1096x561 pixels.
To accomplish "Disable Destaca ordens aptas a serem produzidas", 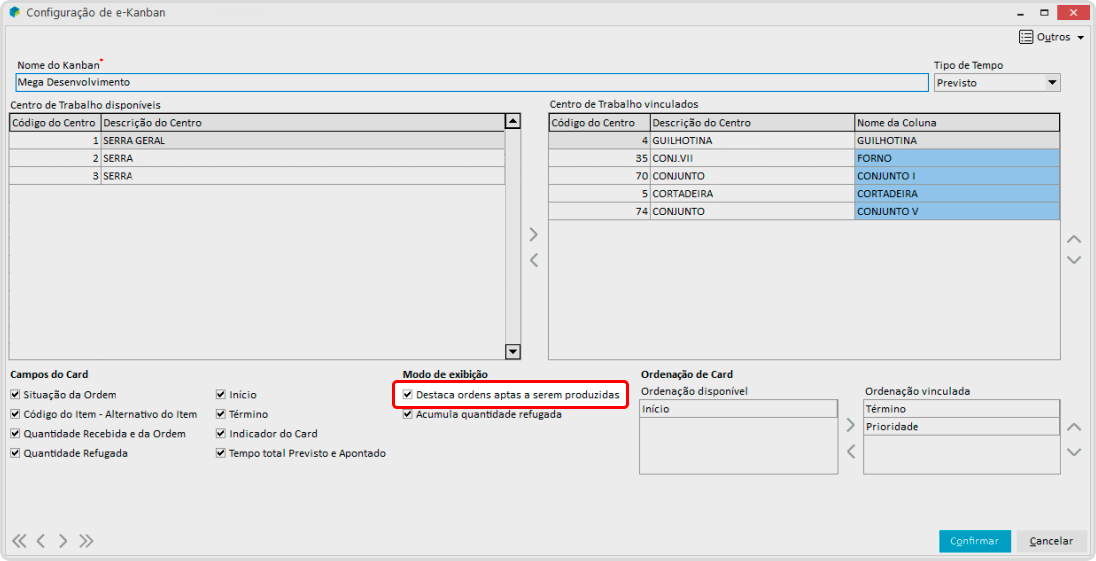I will [408, 395].
